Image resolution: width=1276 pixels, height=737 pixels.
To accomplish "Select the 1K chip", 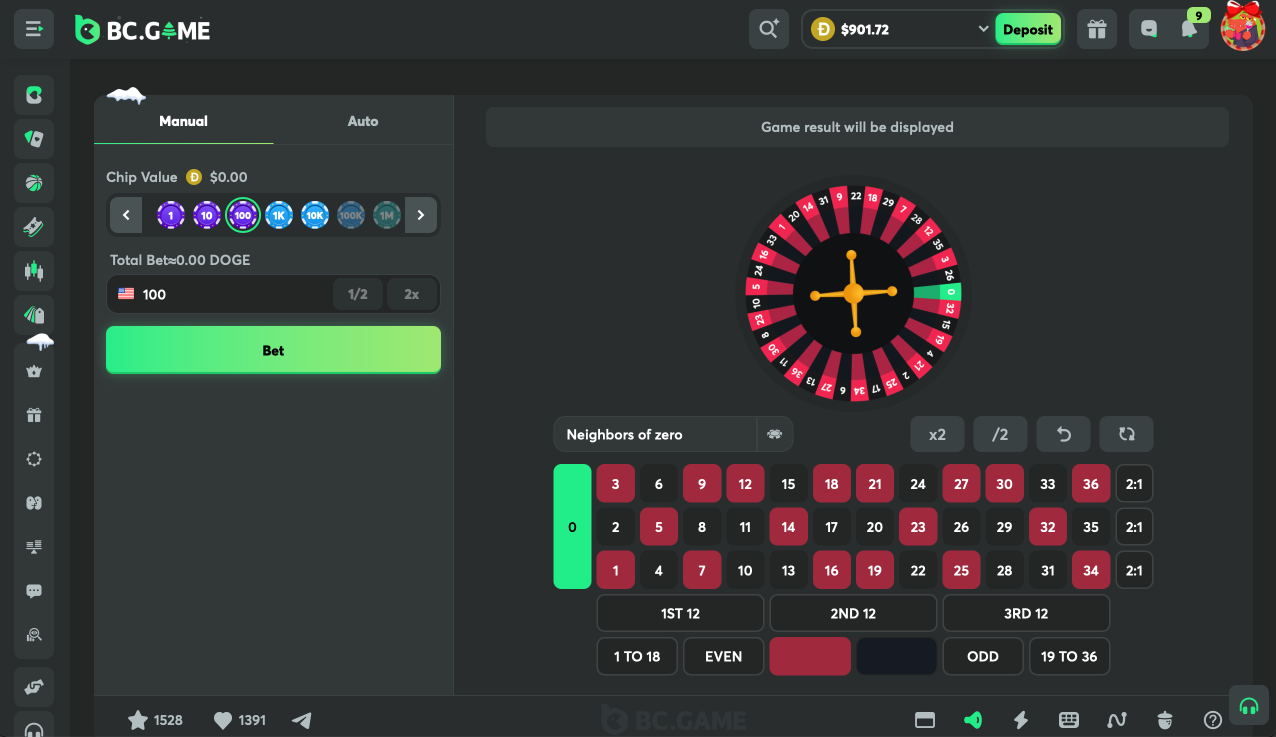I will tap(279, 215).
